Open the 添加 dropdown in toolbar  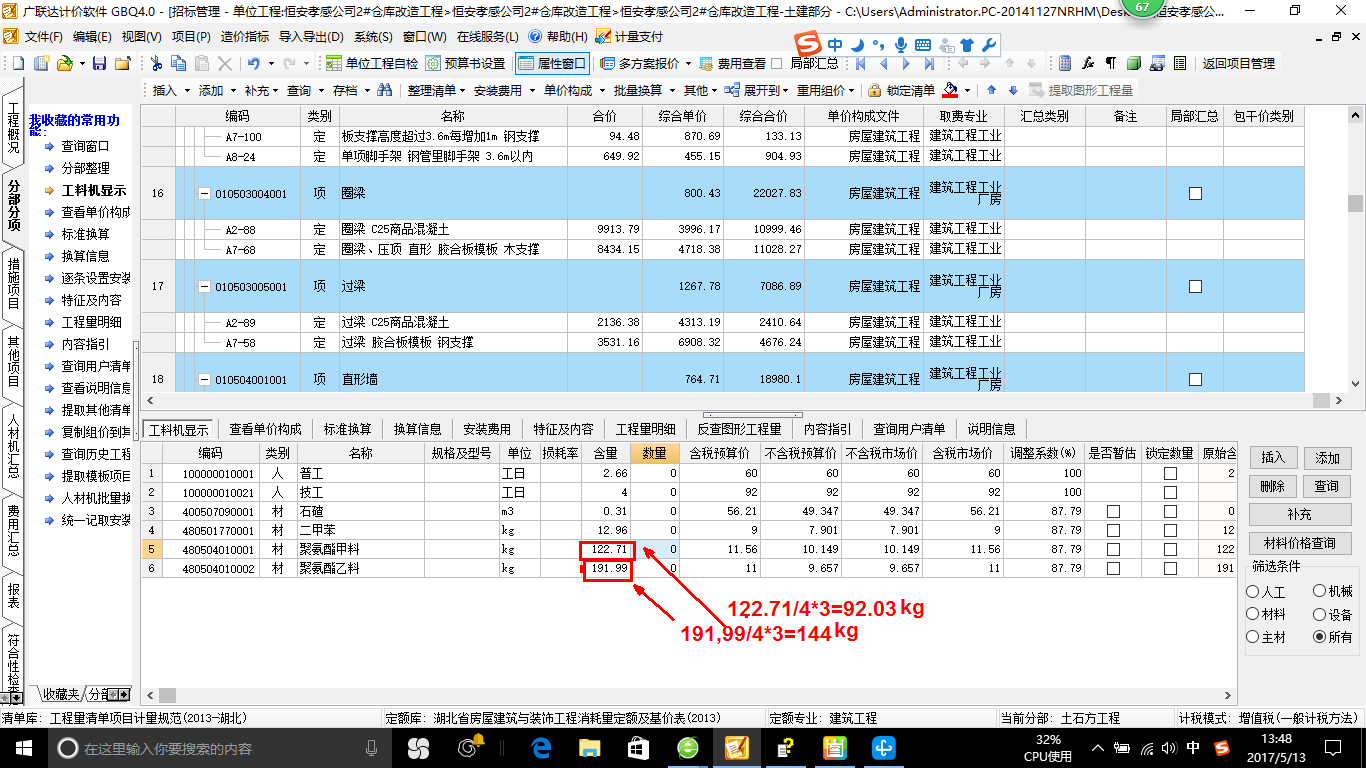216,90
